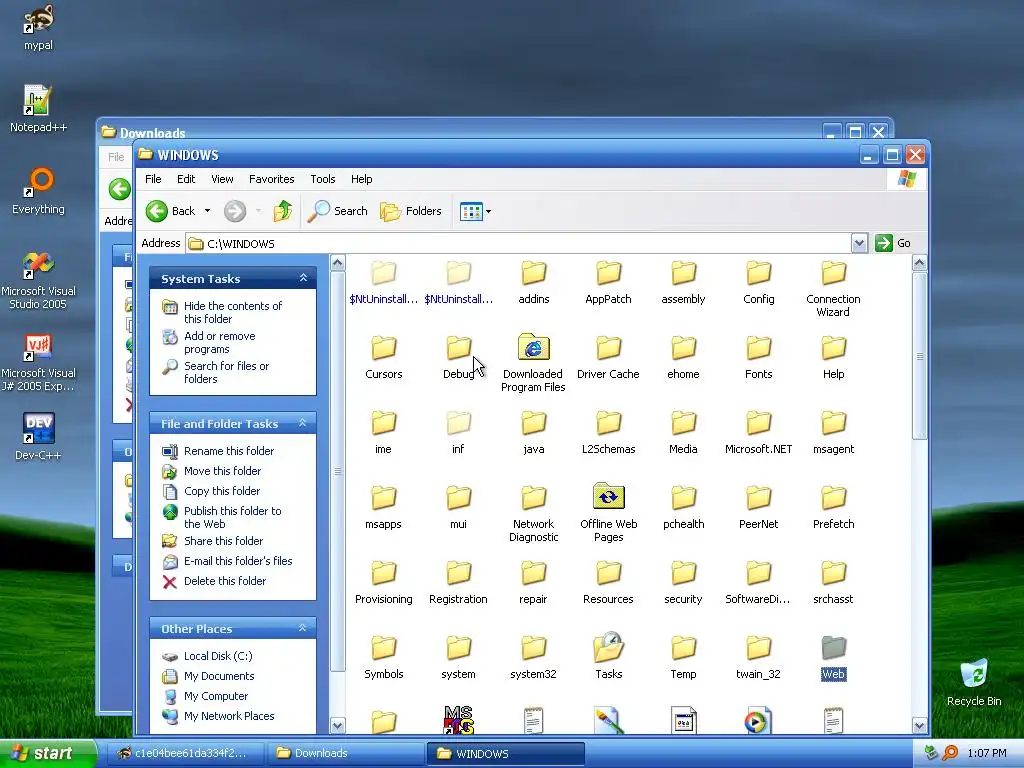Open the Search toolbar button
The width and height of the screenshot is (1024, 768).
coord(338,211)
